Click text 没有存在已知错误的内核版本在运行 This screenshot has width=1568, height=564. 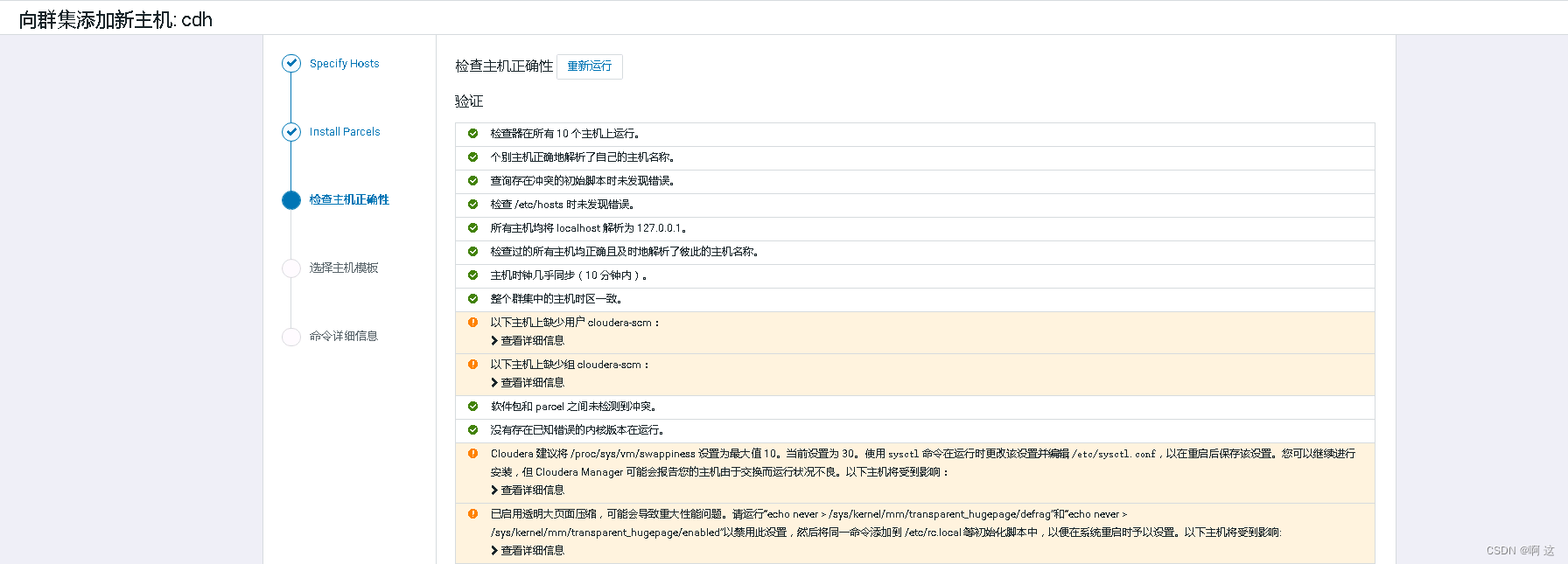tap(577, 430)
